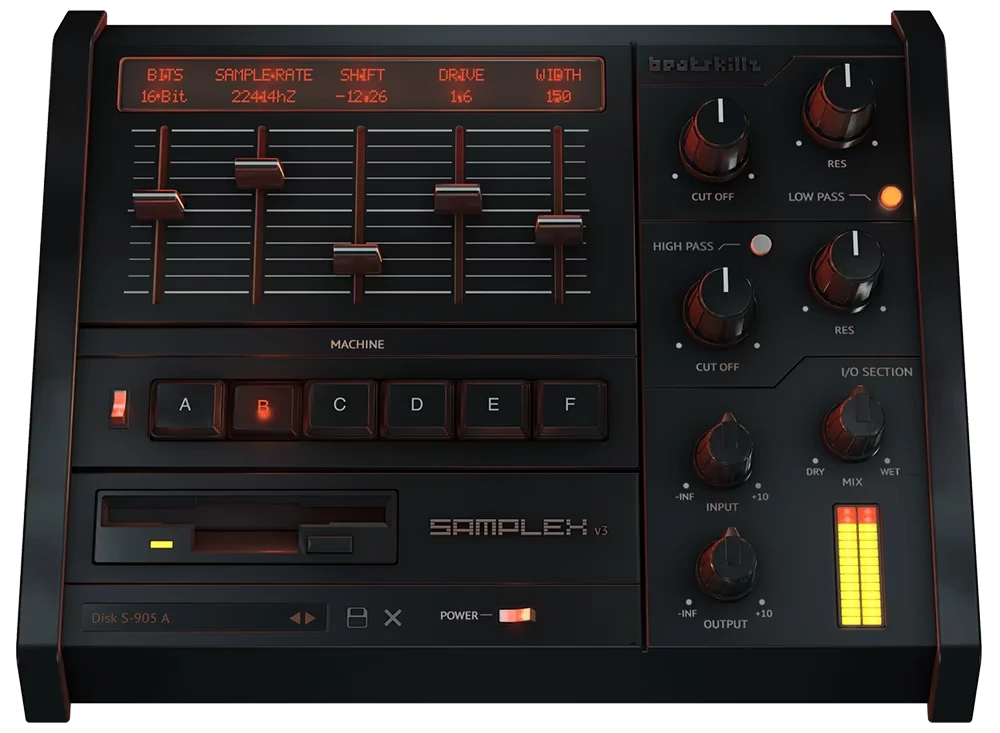
Task: Select machine A
Action: [186, 408]
